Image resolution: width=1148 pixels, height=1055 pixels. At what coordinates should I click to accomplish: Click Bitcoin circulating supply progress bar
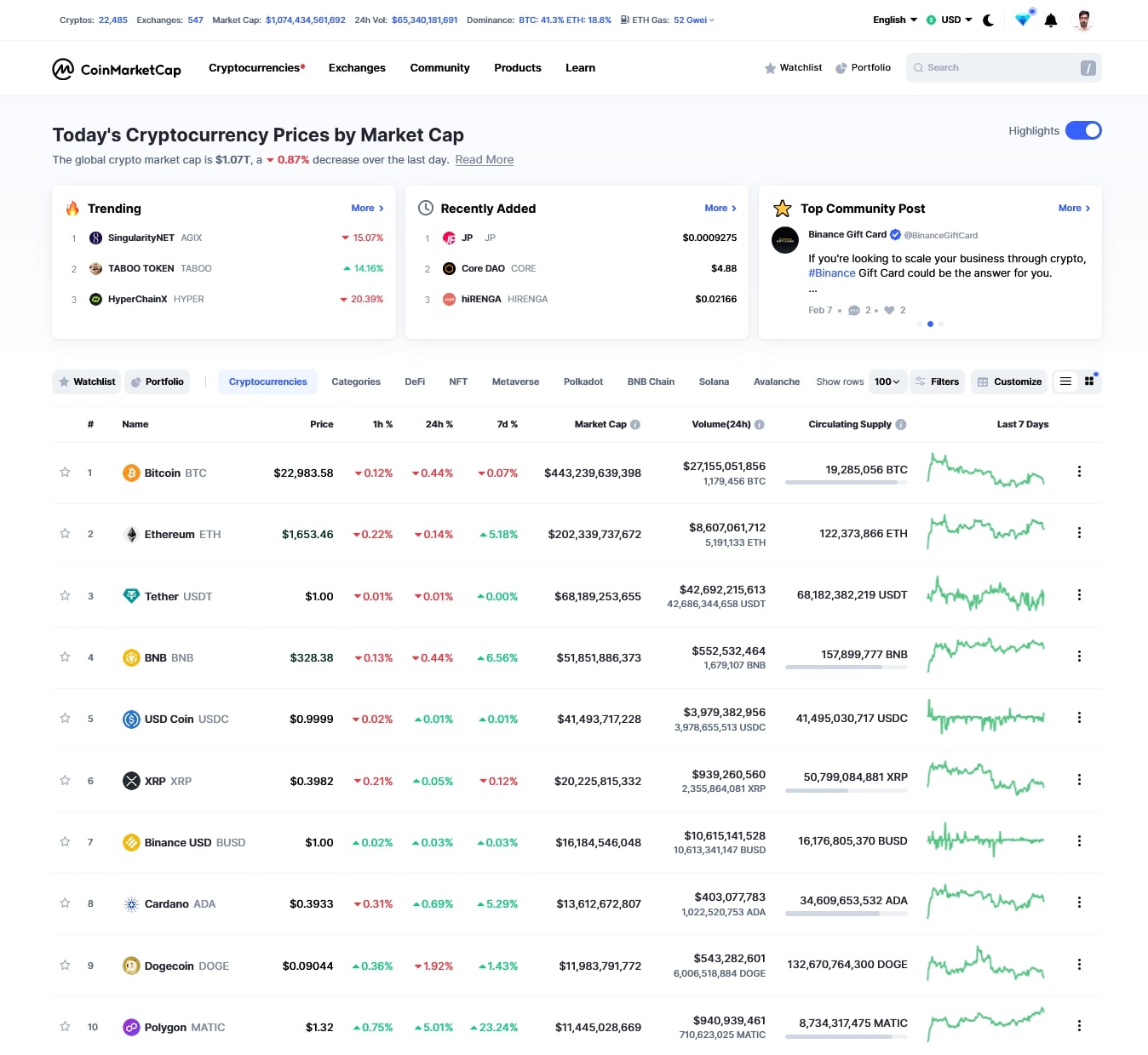[x=847, y=483]
